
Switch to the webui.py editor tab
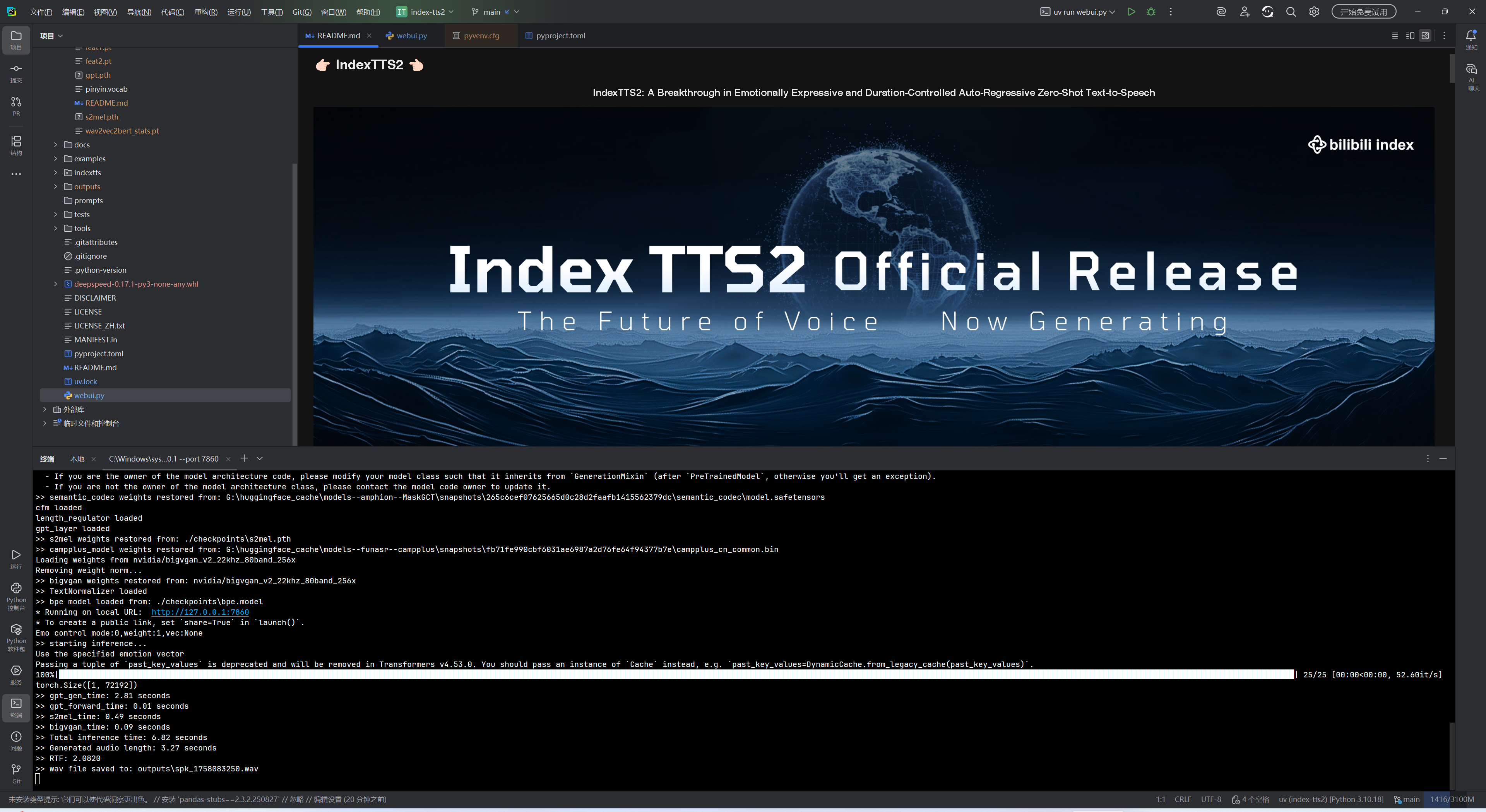[407, 36]
